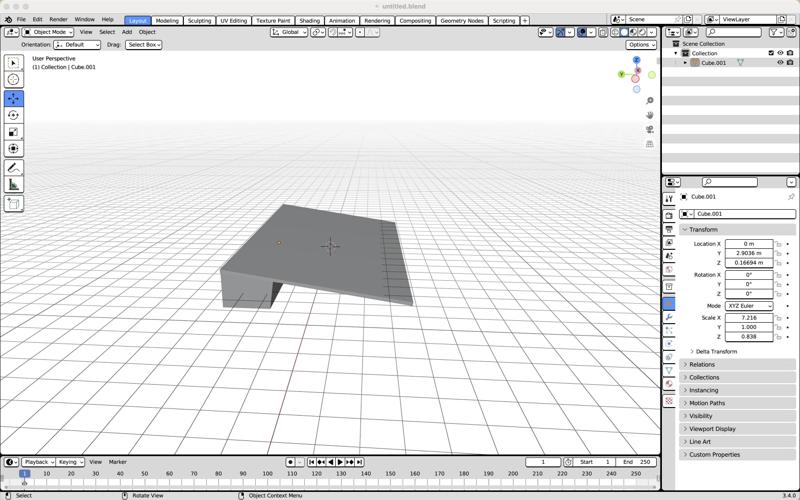800x500 pixels.
Task: Open the XYZ Euler rotation mode dropdown
Action: click(x=749, y=306)
